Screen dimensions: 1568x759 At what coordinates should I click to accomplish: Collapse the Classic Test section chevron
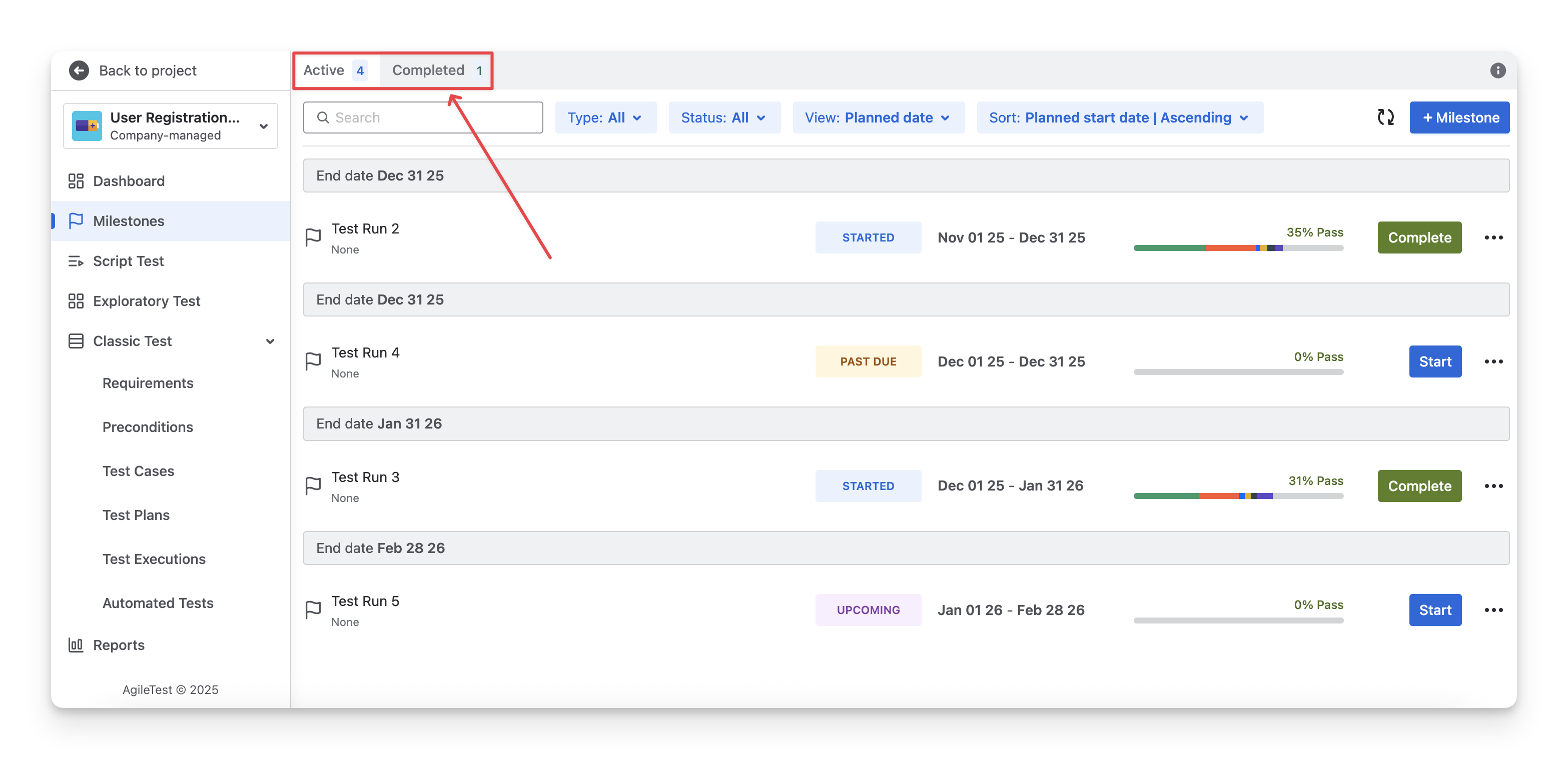[x=270, y=341]
